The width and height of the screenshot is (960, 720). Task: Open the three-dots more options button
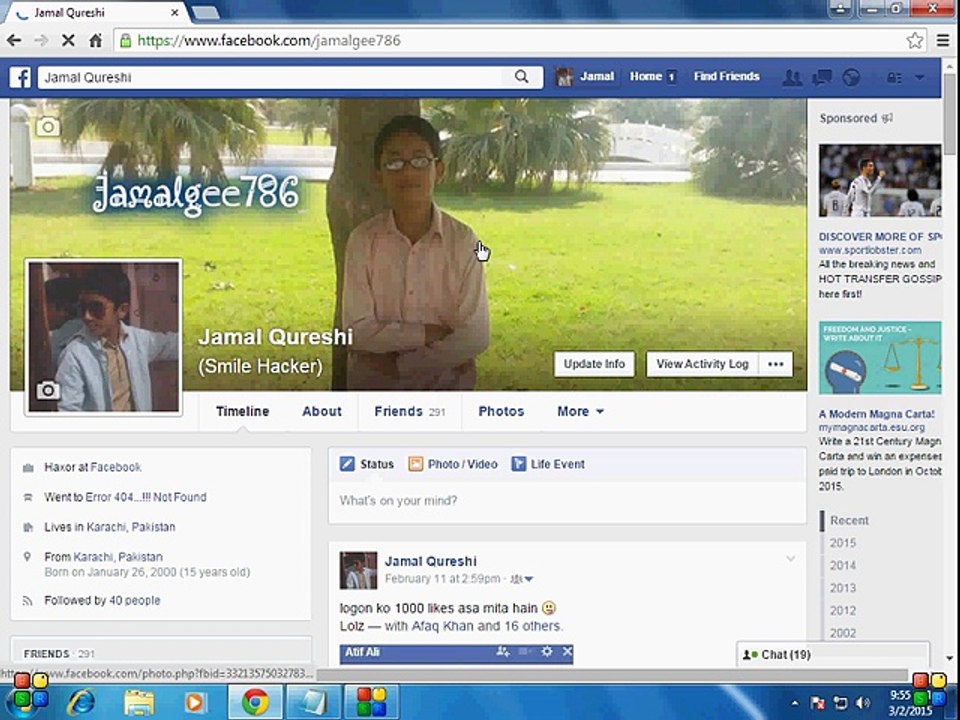(776, 364)
